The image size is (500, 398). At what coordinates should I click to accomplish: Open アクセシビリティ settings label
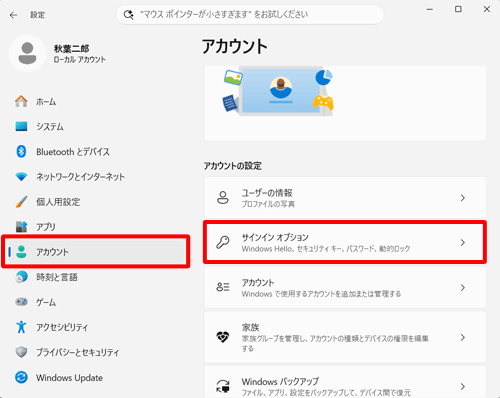tap(62, 327)
